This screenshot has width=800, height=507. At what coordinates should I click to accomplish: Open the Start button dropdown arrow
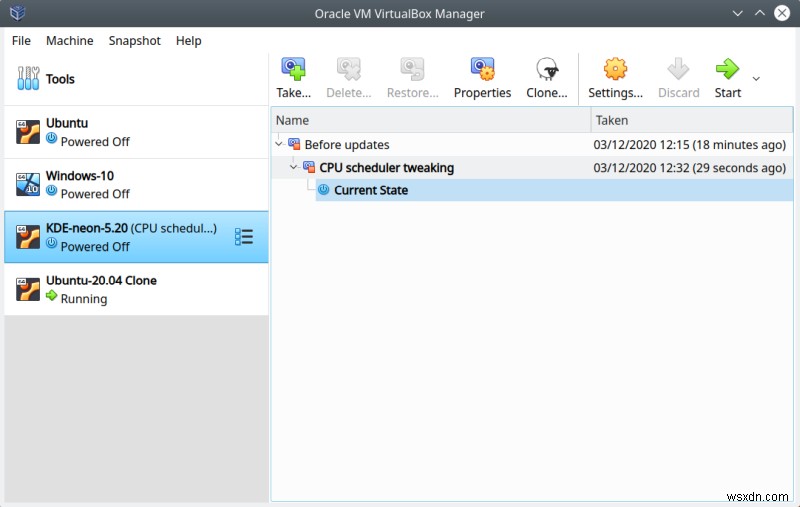pos(756,79)
